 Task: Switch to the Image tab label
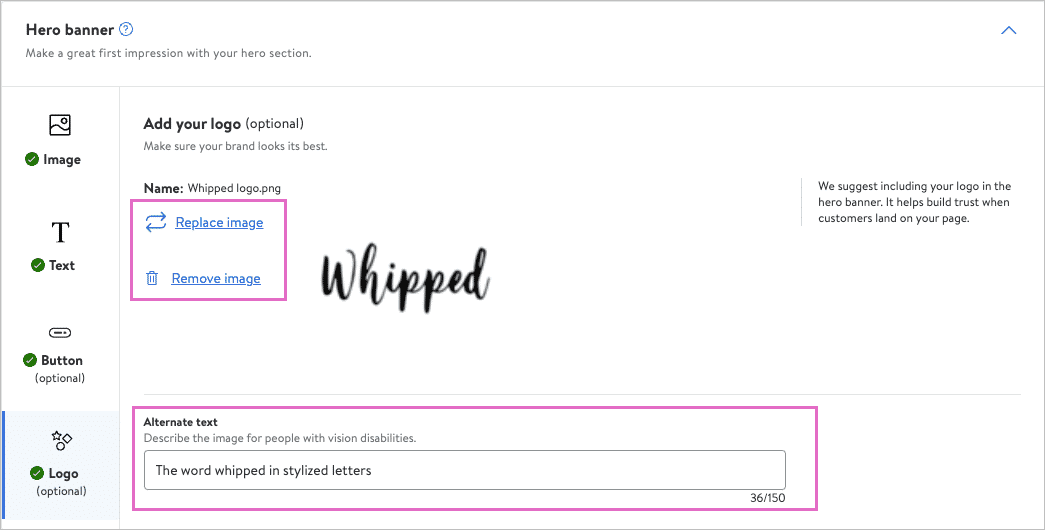tap(62, 159)
